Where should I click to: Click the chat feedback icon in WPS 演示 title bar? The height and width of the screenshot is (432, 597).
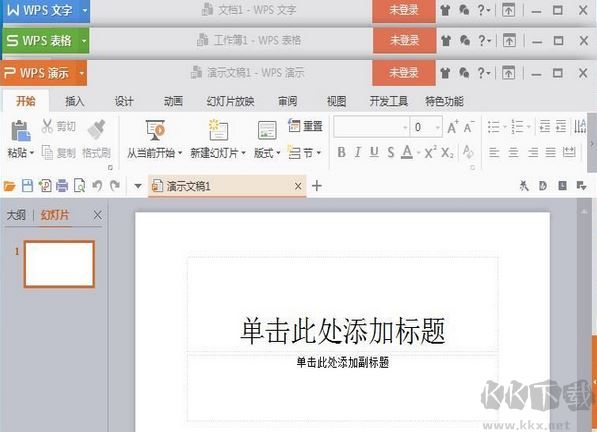464,73
